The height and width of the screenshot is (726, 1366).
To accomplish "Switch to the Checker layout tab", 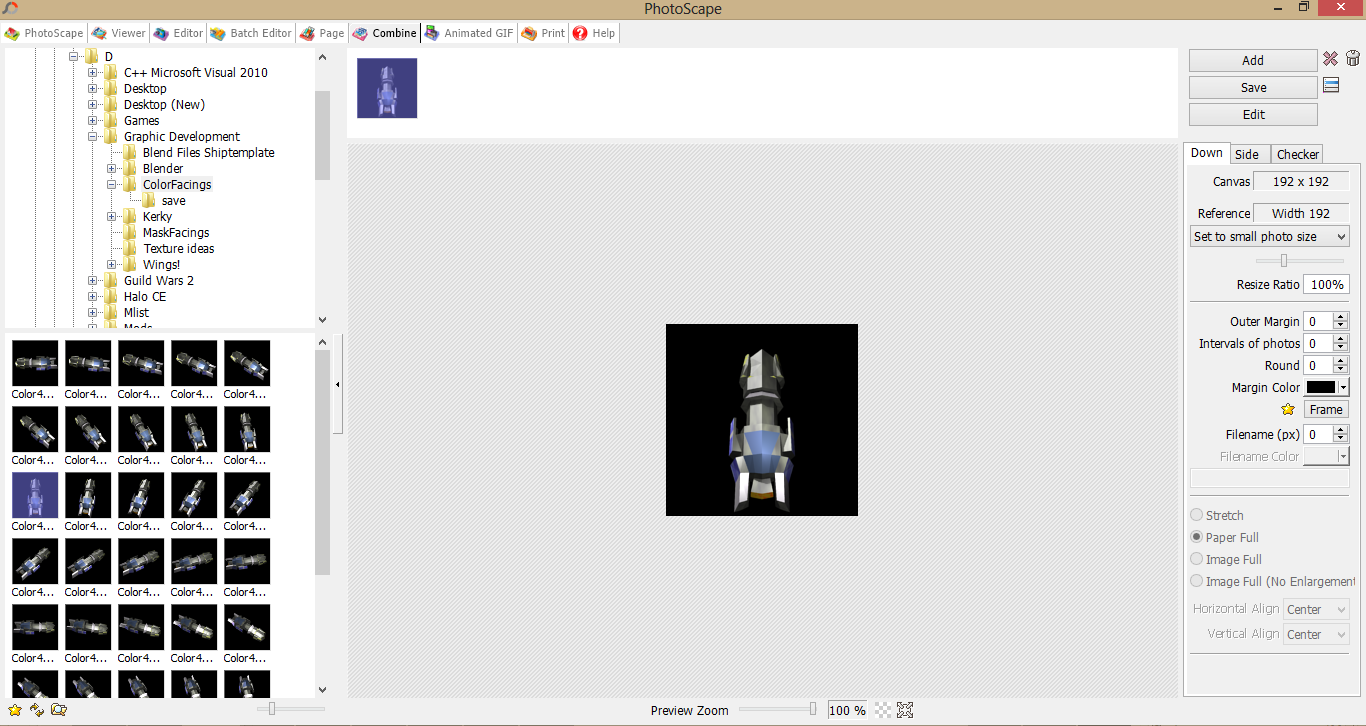I will tap(1297, 154).
